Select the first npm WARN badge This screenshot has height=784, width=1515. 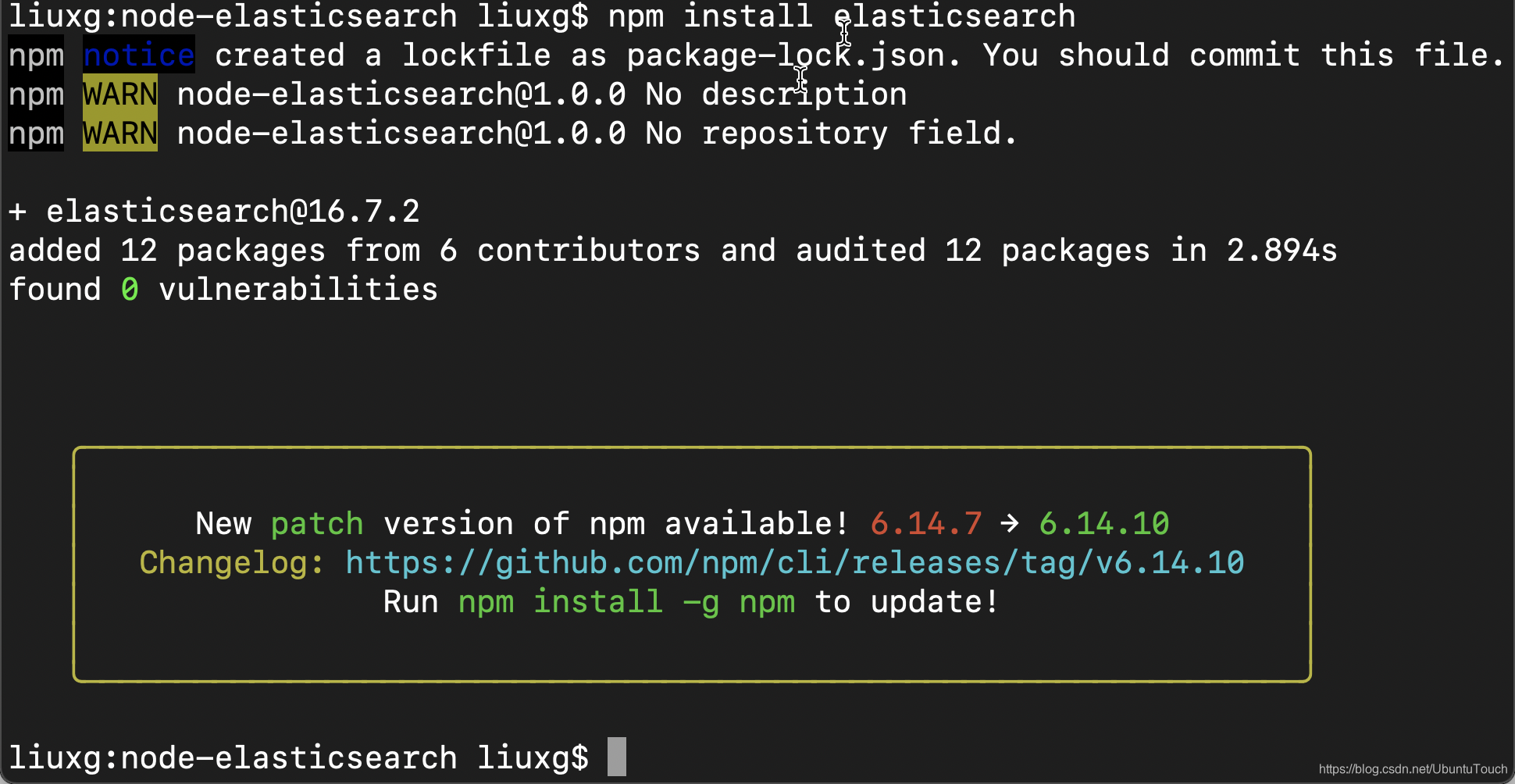pyautogui.click(x=119, y=93)
